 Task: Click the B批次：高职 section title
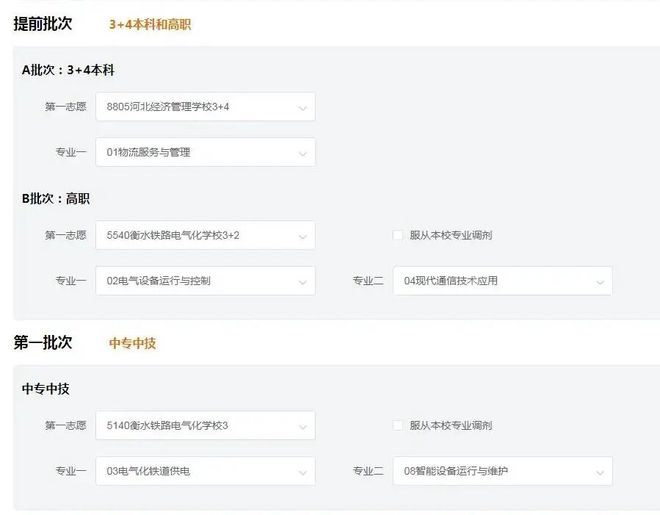(x=56, y=198)
